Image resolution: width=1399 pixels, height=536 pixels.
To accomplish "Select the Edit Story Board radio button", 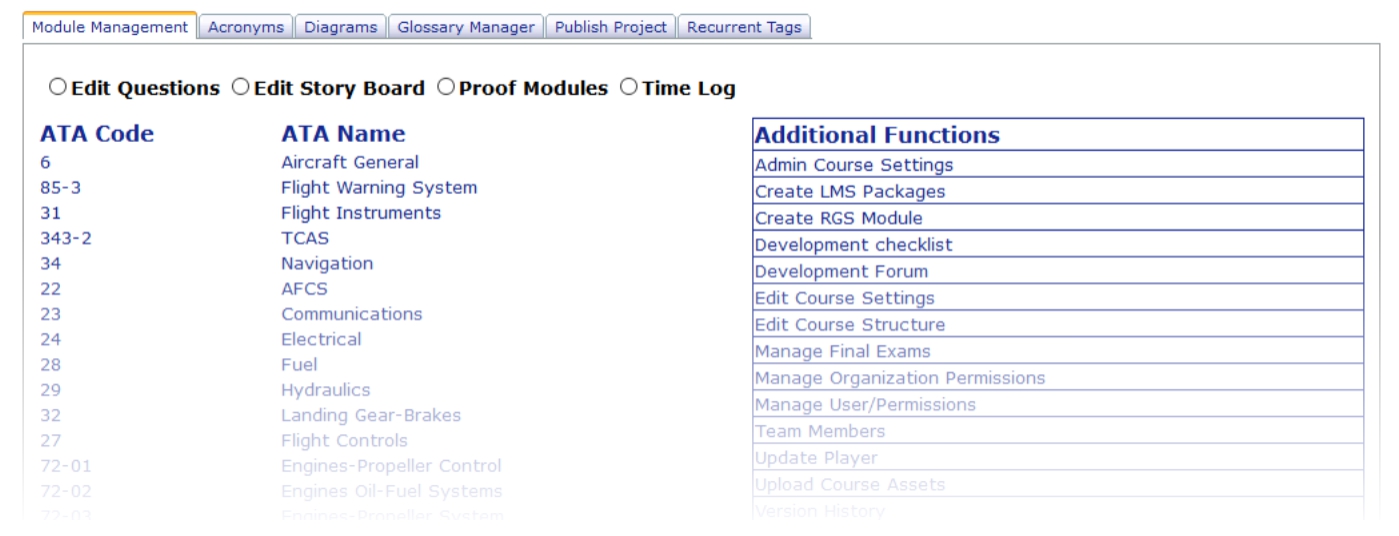I will 240,88.
